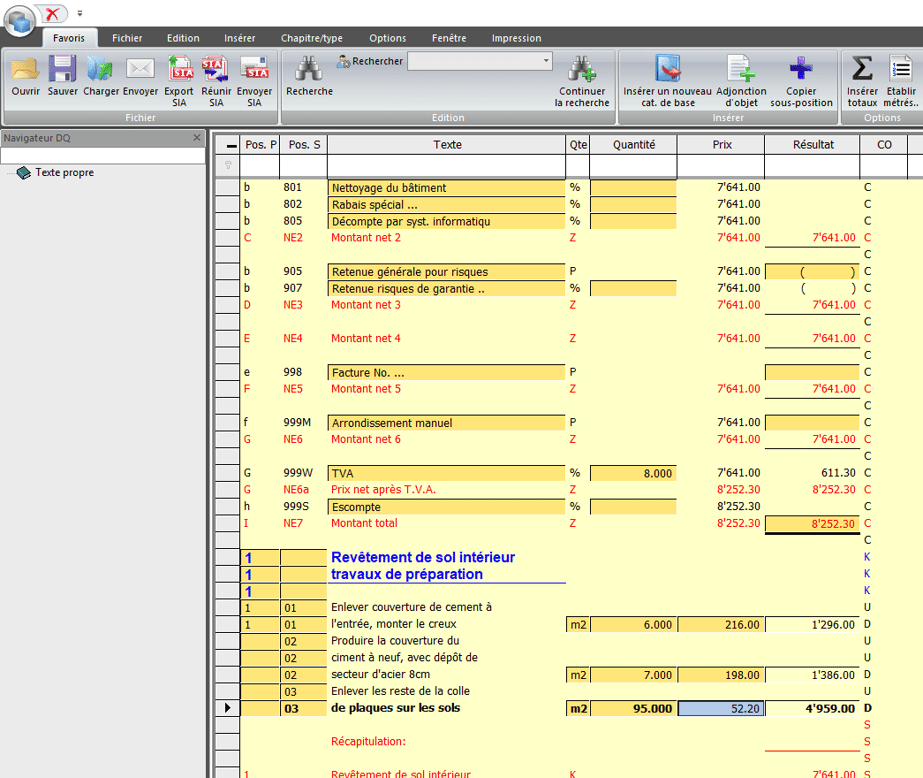Viewport: 923px width, 778px height.
Task: Open the Impression ribbon tab
Action: [516, 38]
